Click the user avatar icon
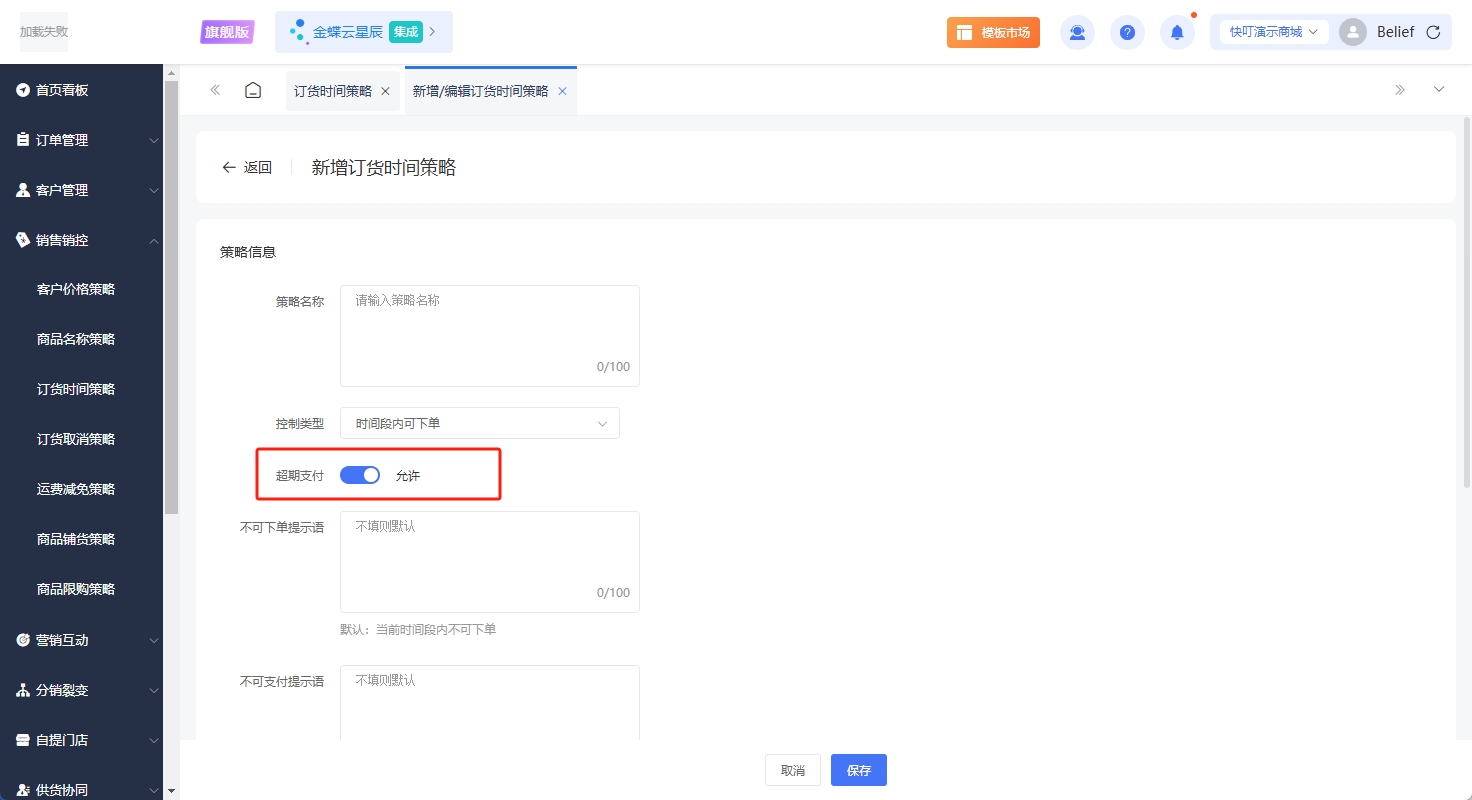This screenshot has height=800, width=1472. click(1353, 32)
